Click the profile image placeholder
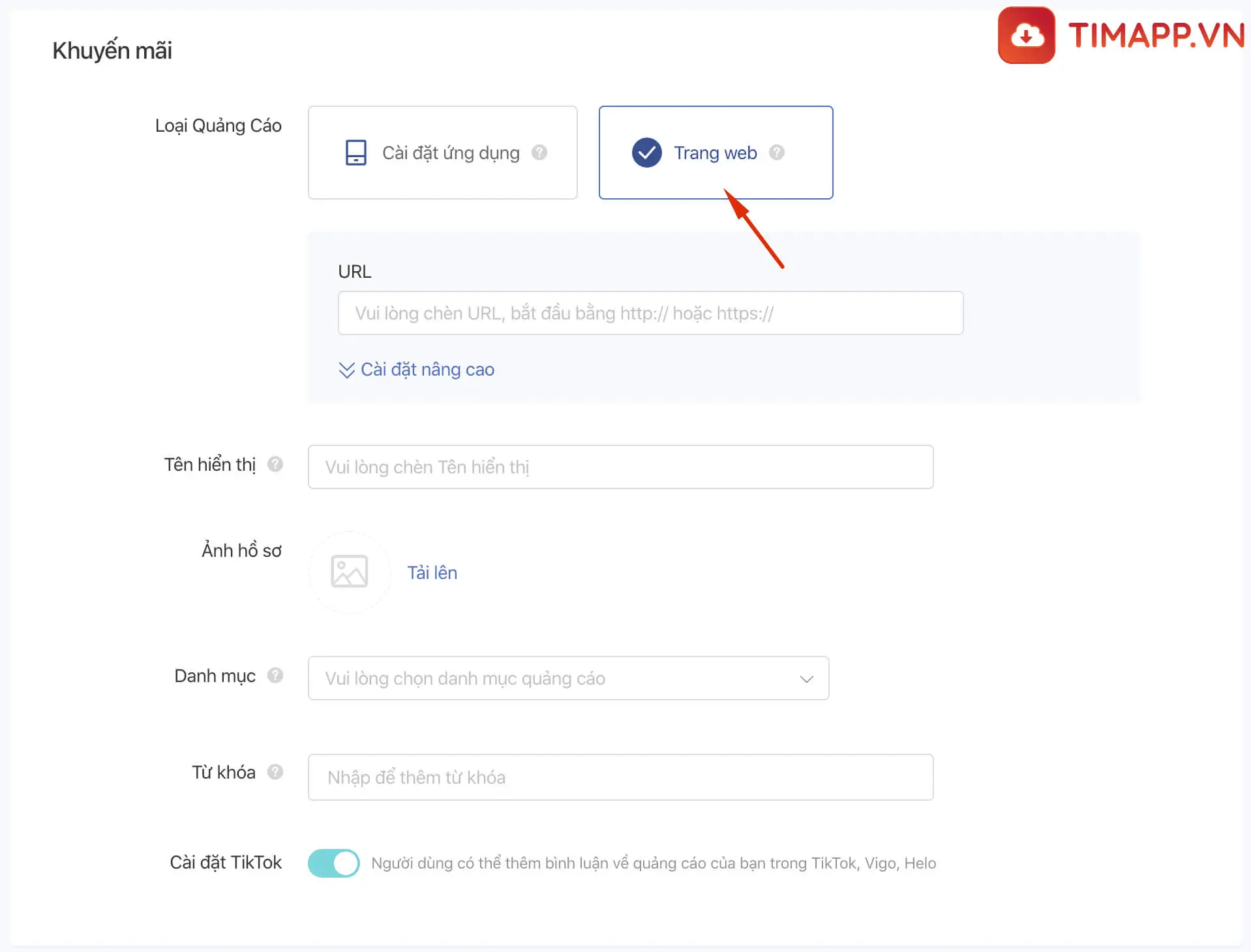 coord(350,572)
